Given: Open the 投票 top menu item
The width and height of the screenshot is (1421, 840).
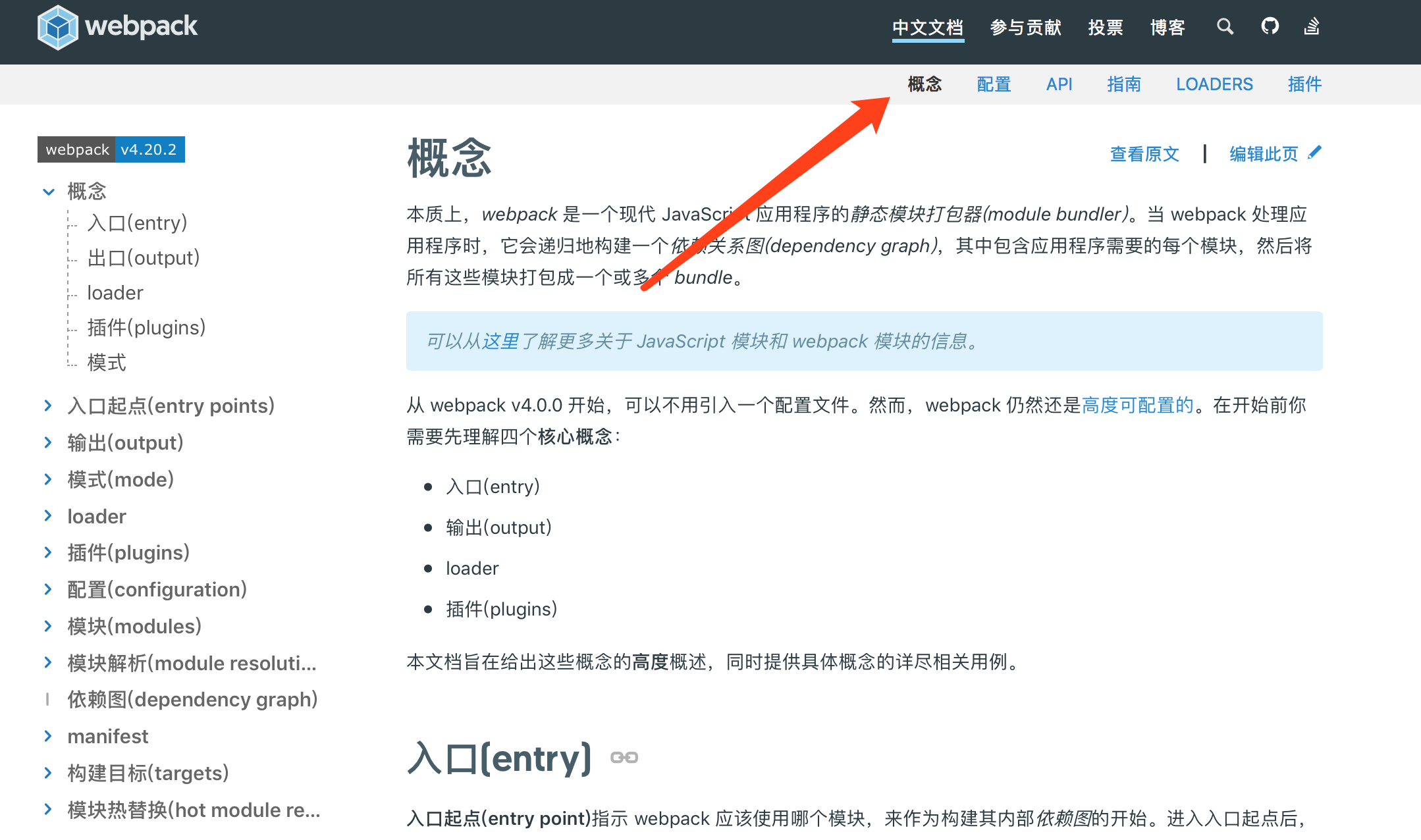Looking at the screenshot, I should (x=1106, y=28).
